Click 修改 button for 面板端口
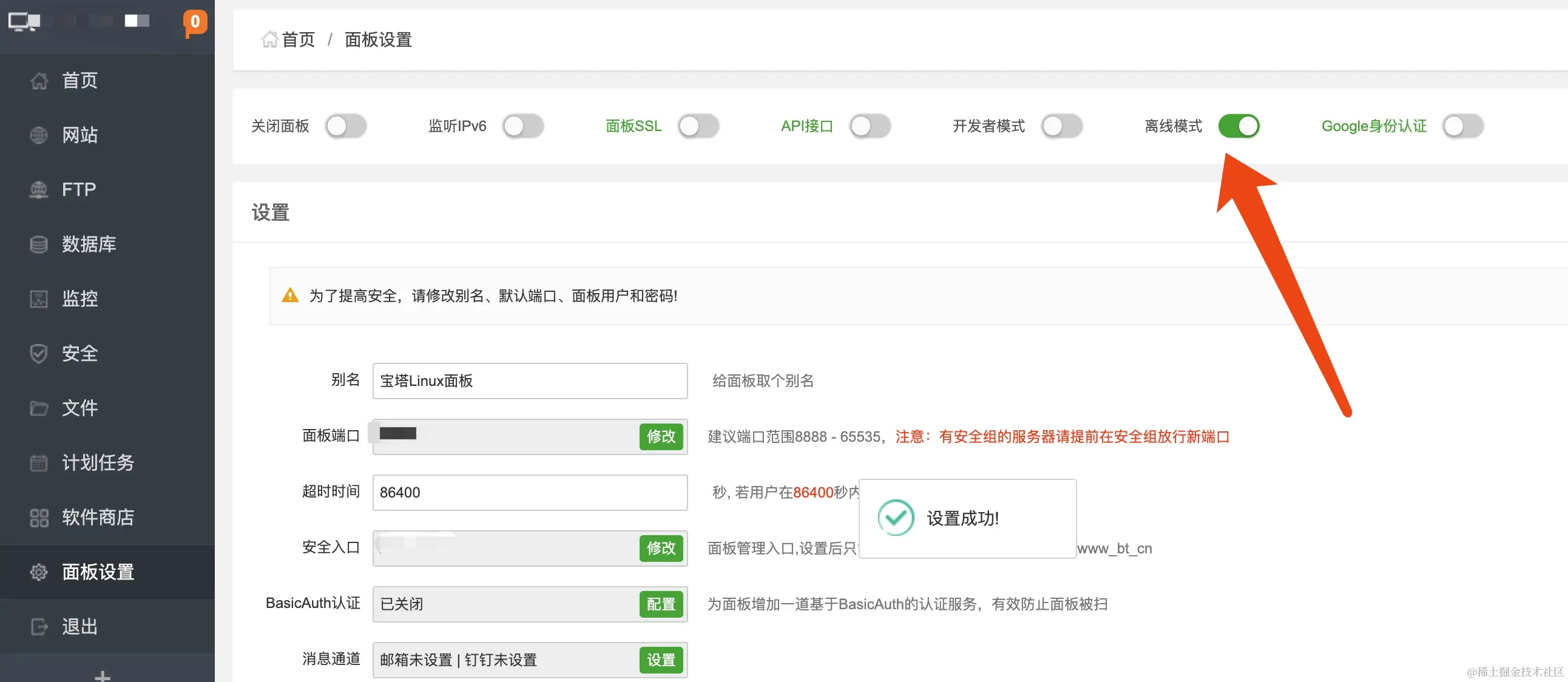 tap(660, 436)
